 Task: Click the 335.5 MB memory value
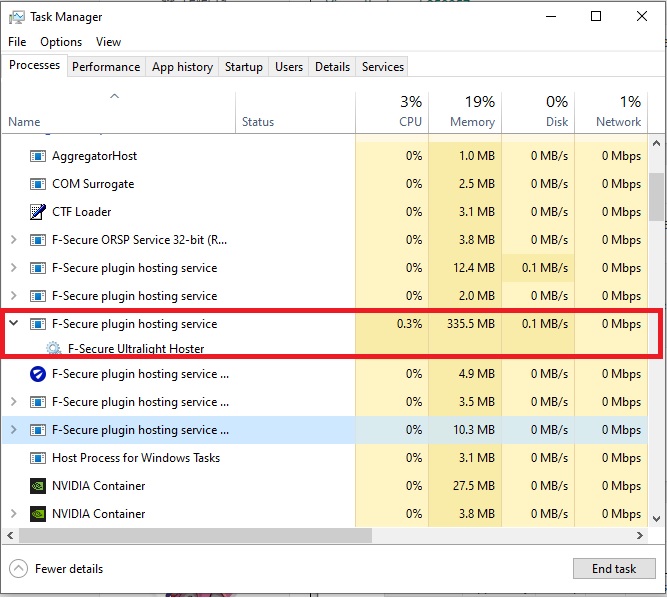point(470,324)
